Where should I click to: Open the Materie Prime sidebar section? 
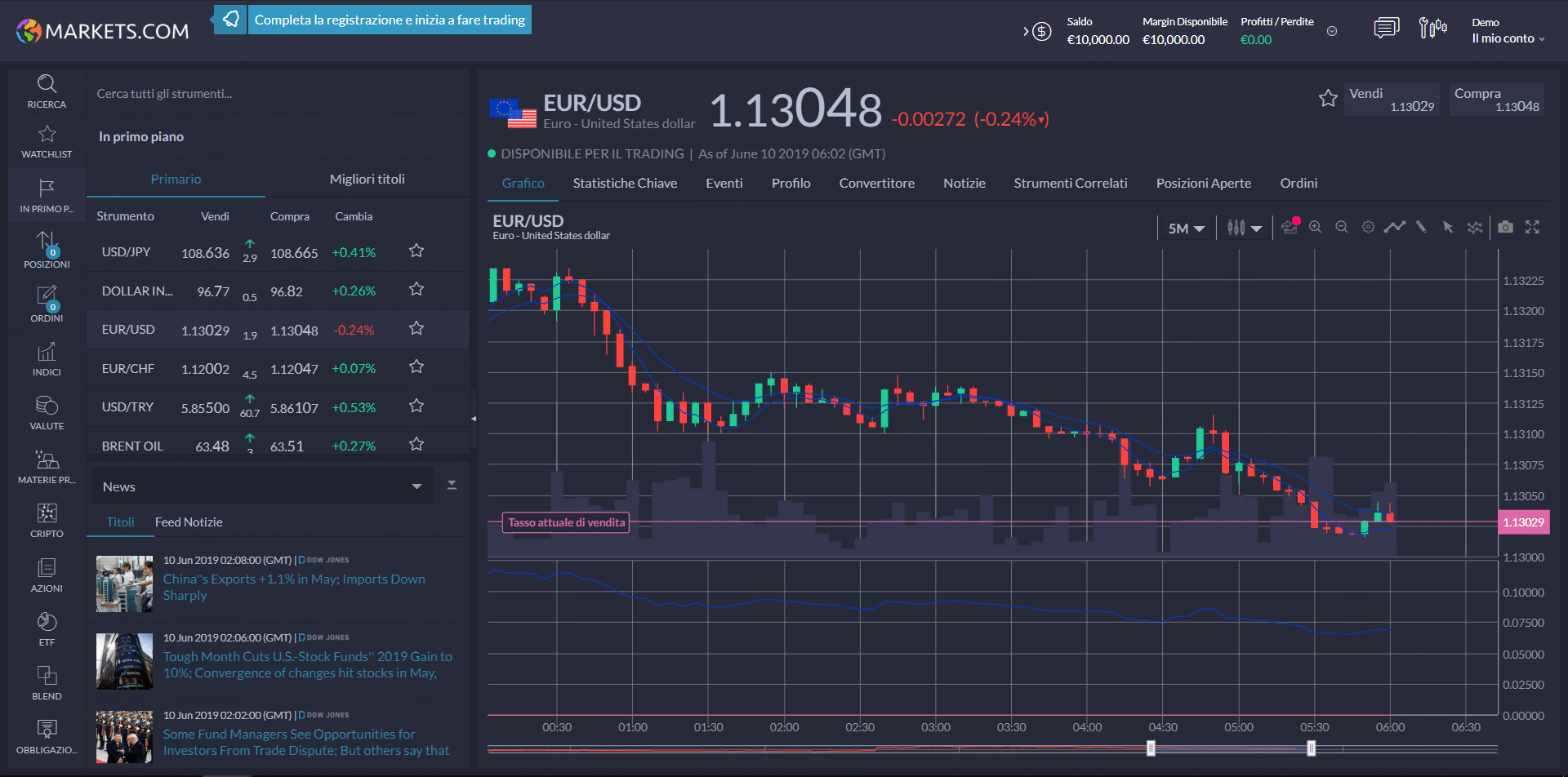(47, 466)
